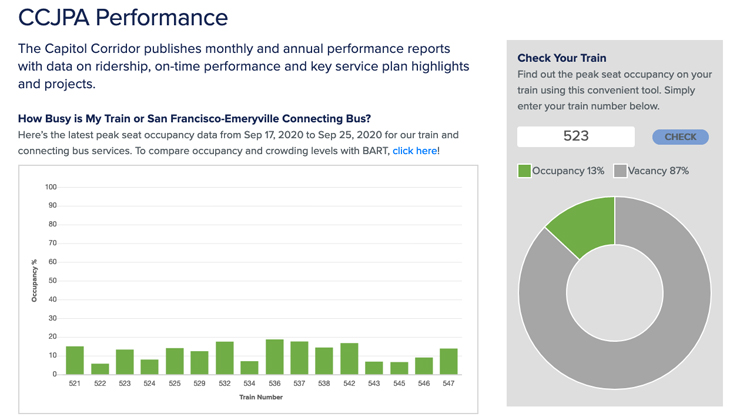Screen dimensions: 740x420
Task: Click the bar for train 542
Action: click(x=349, y=359)
